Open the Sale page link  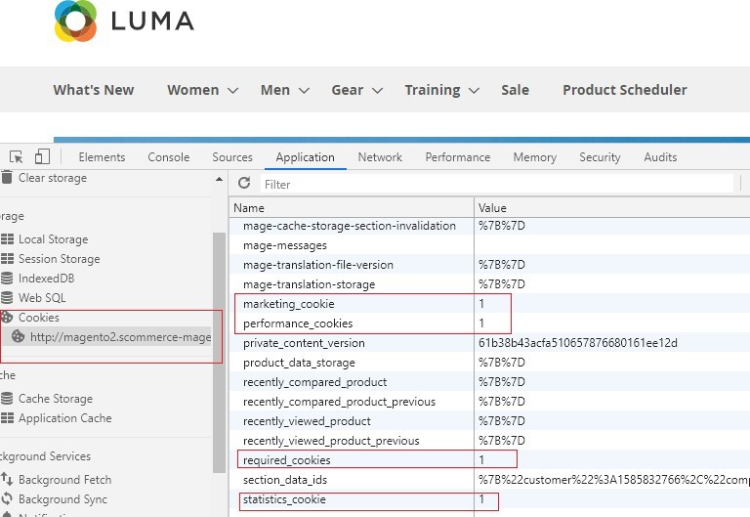[x=515, y=90]
